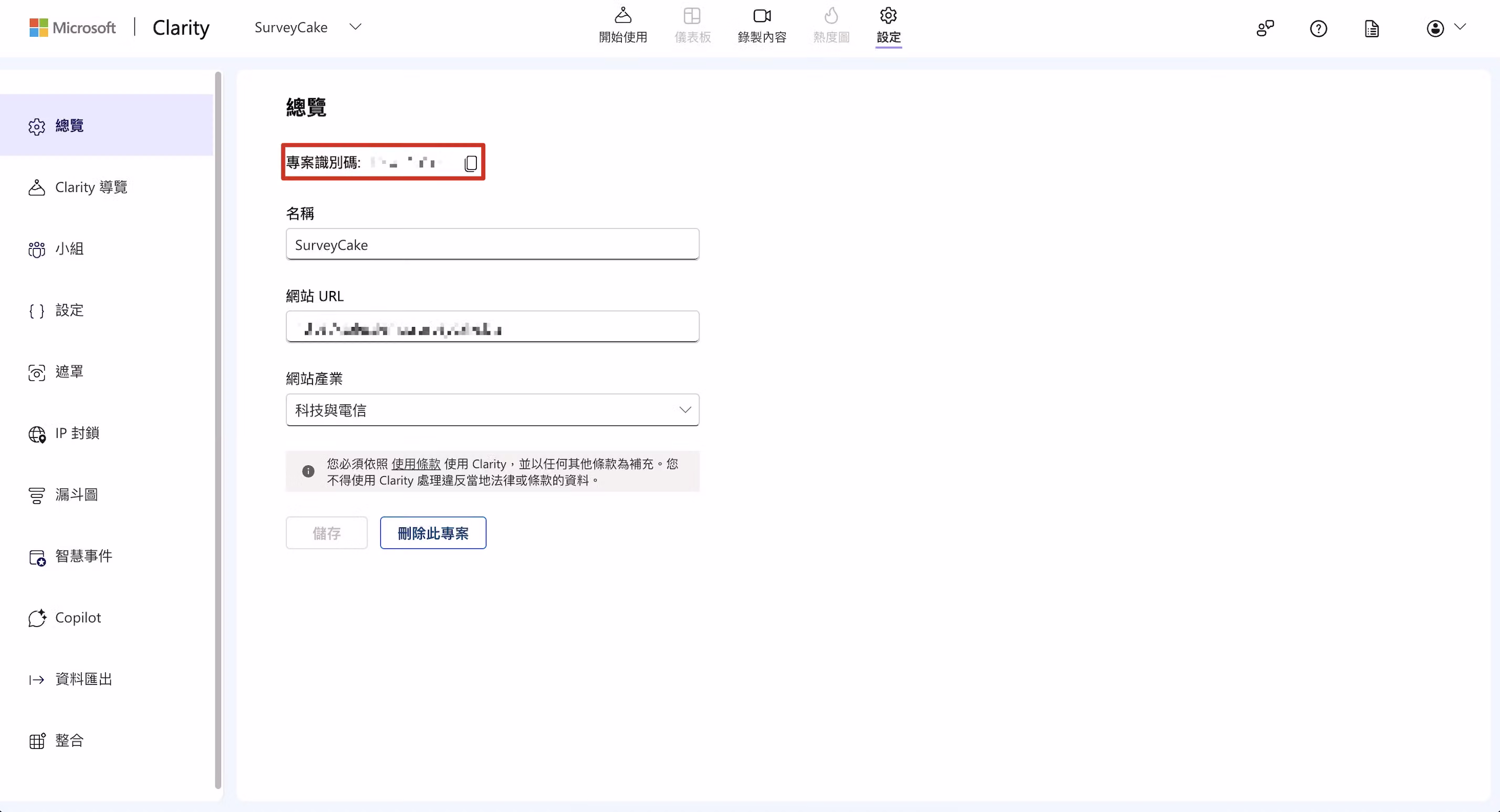The height and width of the screenshot is (812, 1500).
Task: Open the documentation page icon
Action: [x=1372, y=28]
